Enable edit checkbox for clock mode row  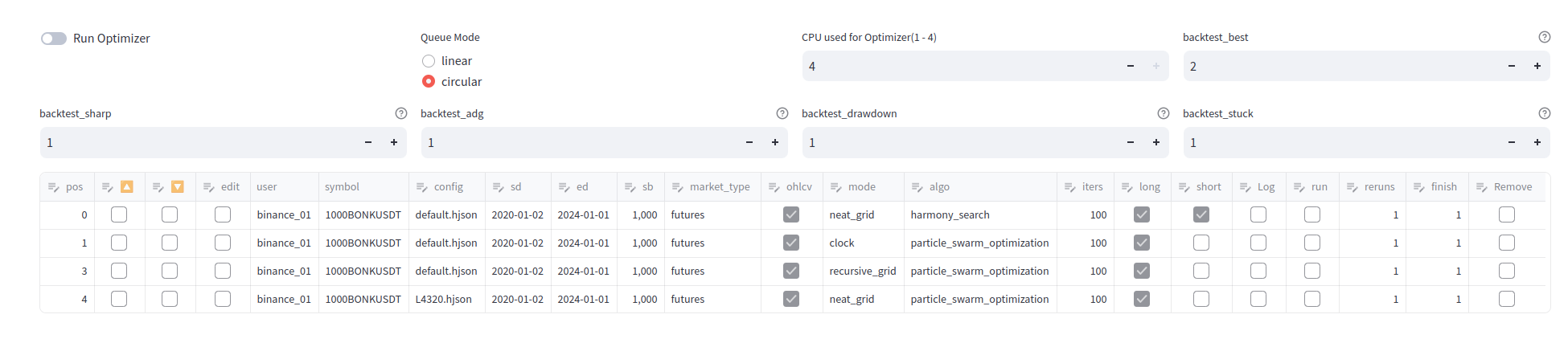[x=223, y=243]
